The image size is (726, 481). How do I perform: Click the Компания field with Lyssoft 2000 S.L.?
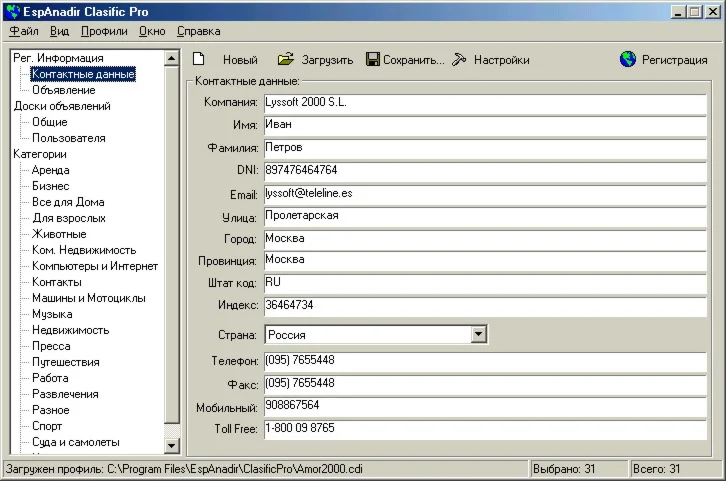point(485,104)
